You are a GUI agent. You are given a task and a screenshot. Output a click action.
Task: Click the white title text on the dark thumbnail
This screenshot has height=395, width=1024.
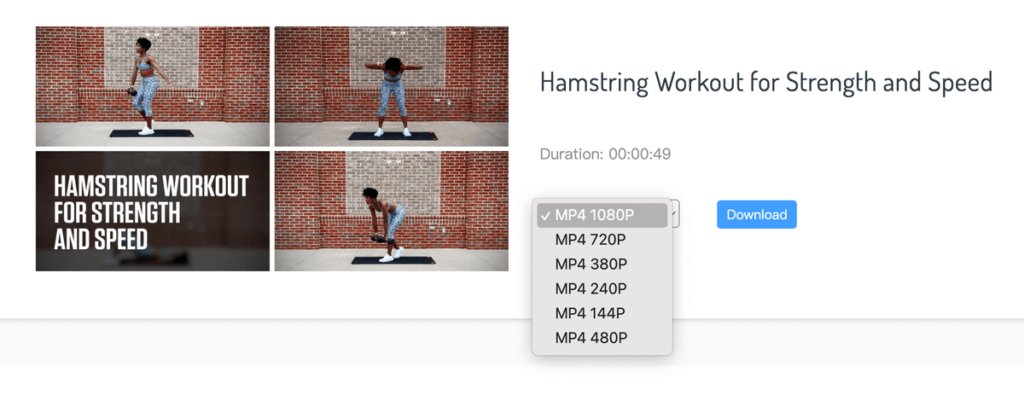click(x=150, y=213)
